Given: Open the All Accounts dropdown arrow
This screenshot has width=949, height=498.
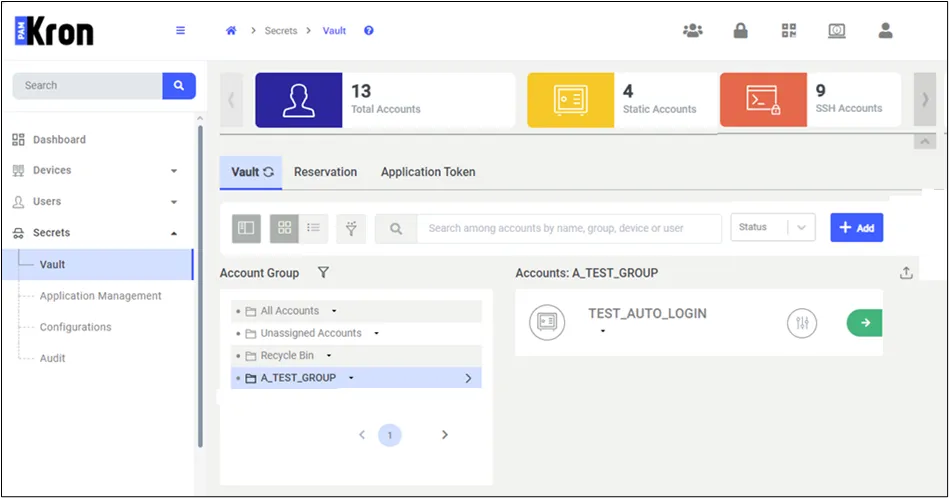Looking at the screenshot, I should coord(334,311).
